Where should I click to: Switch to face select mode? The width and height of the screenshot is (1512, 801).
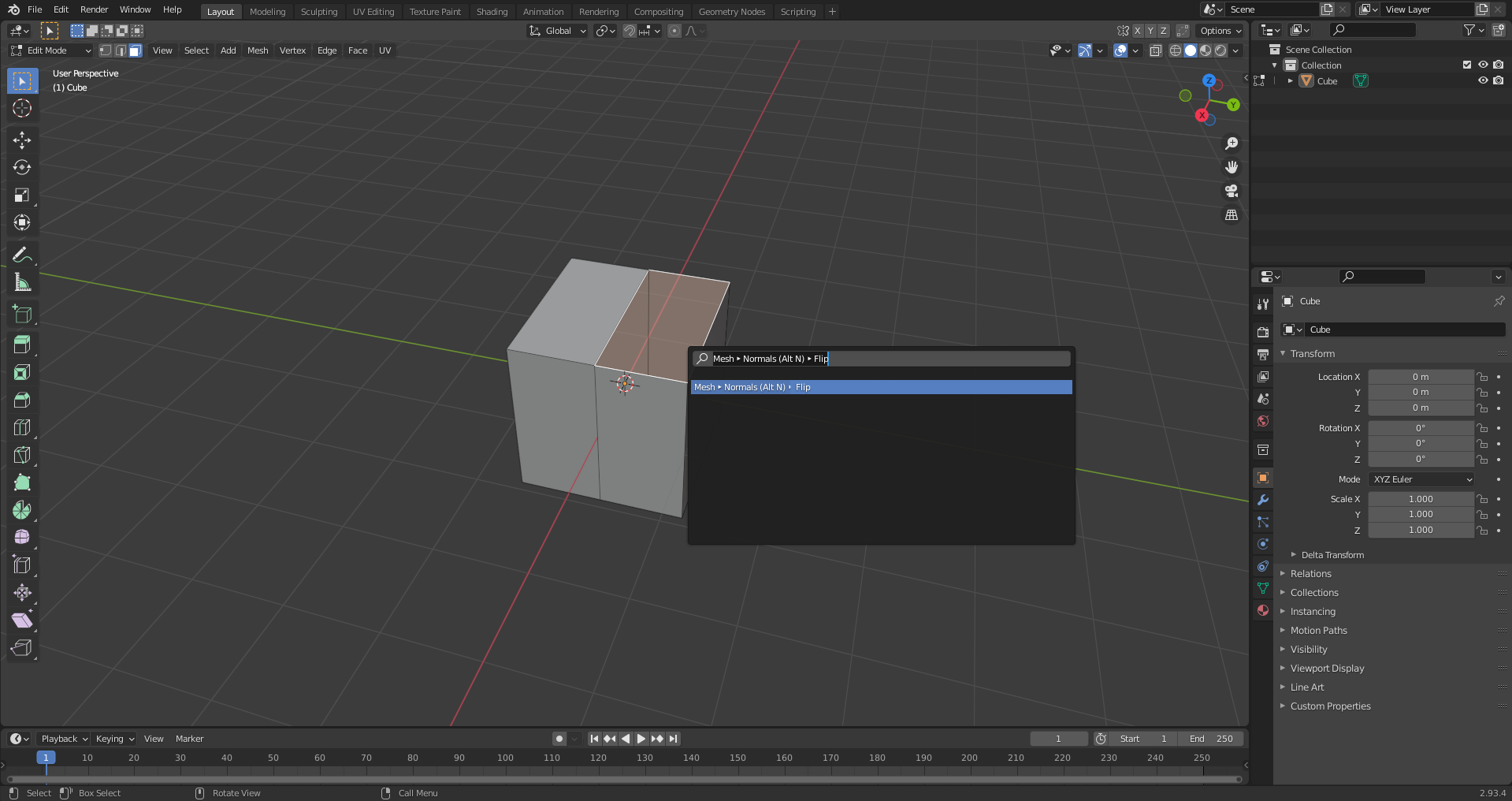point(136,50)
